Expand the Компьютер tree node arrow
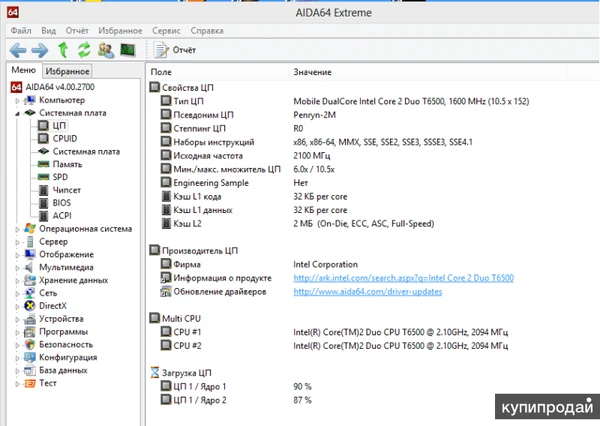 (x=17, y=101)
